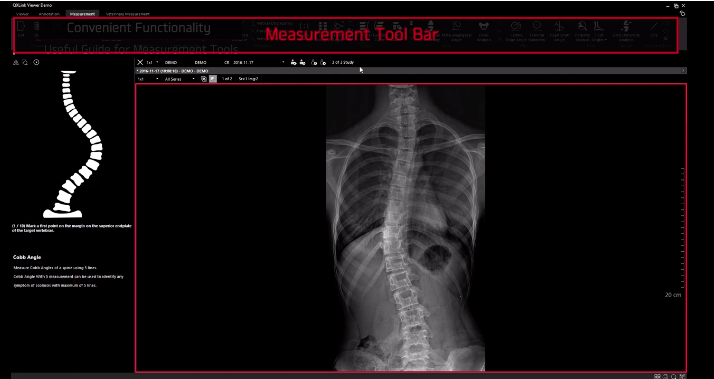This screenshot has width=714, height=379.
Task: Click the first study navigation icon
Action: 293,62
